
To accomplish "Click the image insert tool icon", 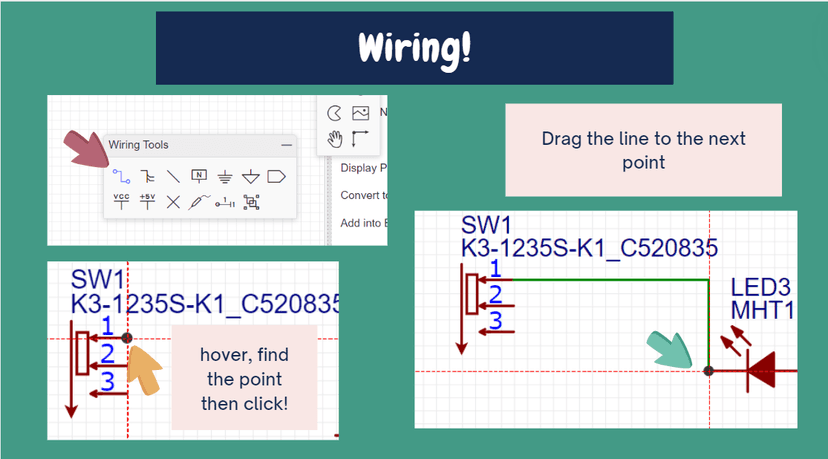I will pyautogui.click(x=361, y=112).
